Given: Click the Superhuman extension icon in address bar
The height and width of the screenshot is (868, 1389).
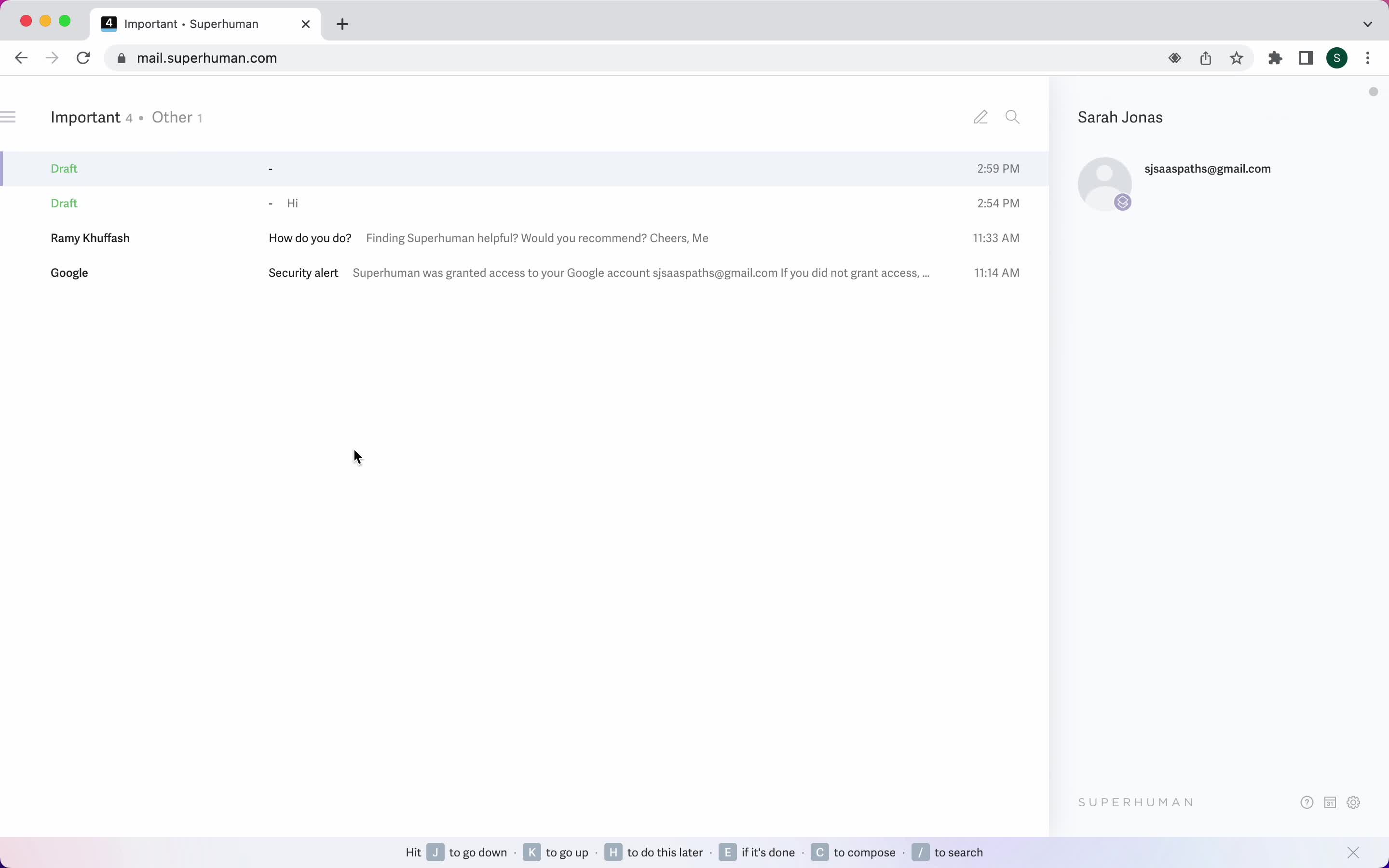Looking at the screenshot, I should [x=1175, y=58].
